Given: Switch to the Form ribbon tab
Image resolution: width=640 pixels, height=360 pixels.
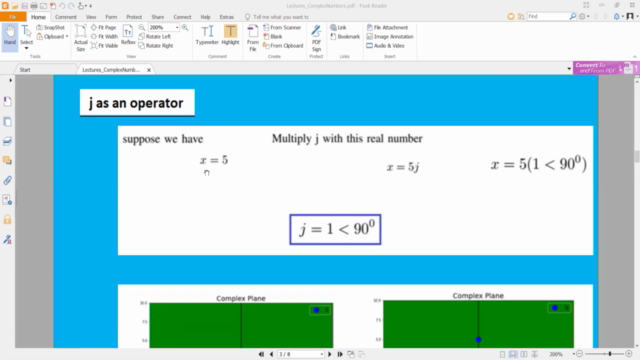Looking at the screenshot, I should (111, 17).
